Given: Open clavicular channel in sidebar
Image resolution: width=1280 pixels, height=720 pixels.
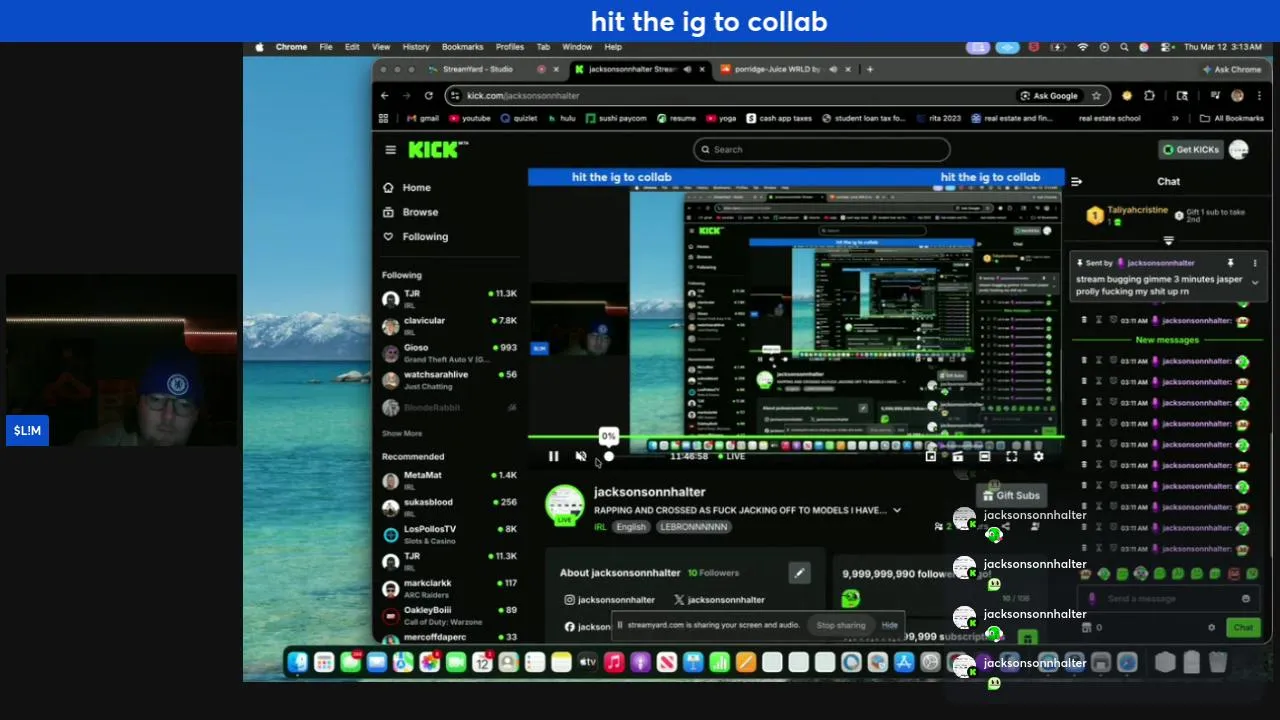Looking at the screenshot, I should coord(449,325).
